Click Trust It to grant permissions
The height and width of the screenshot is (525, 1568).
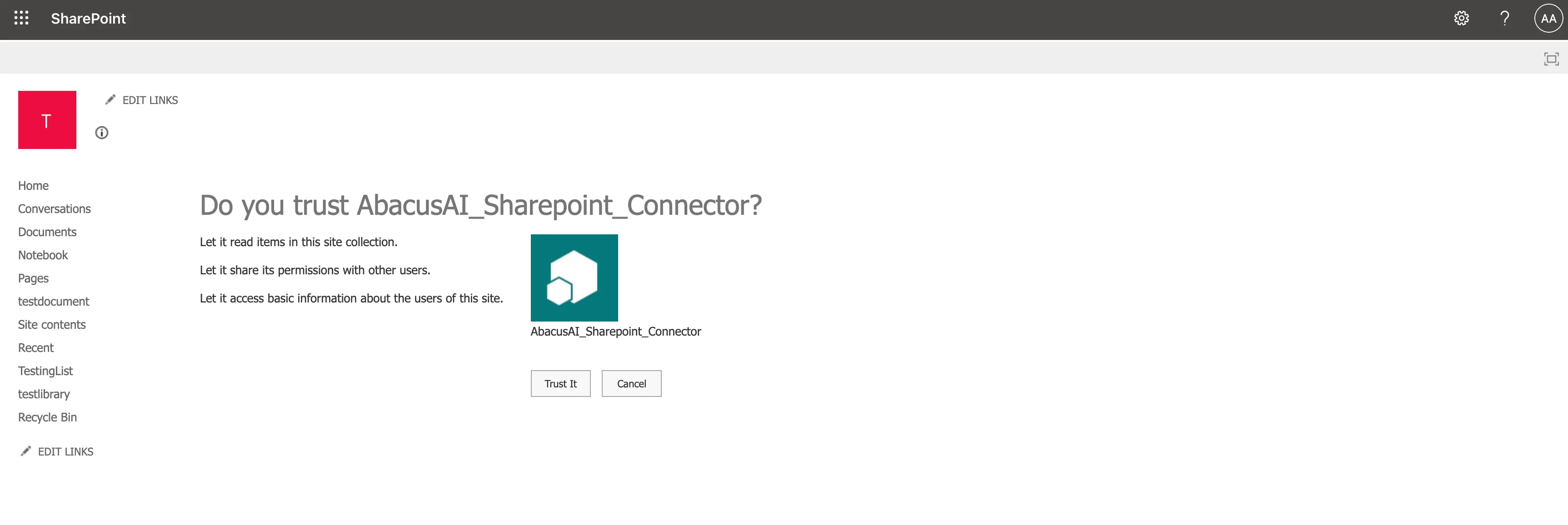[x=560, y=383]
